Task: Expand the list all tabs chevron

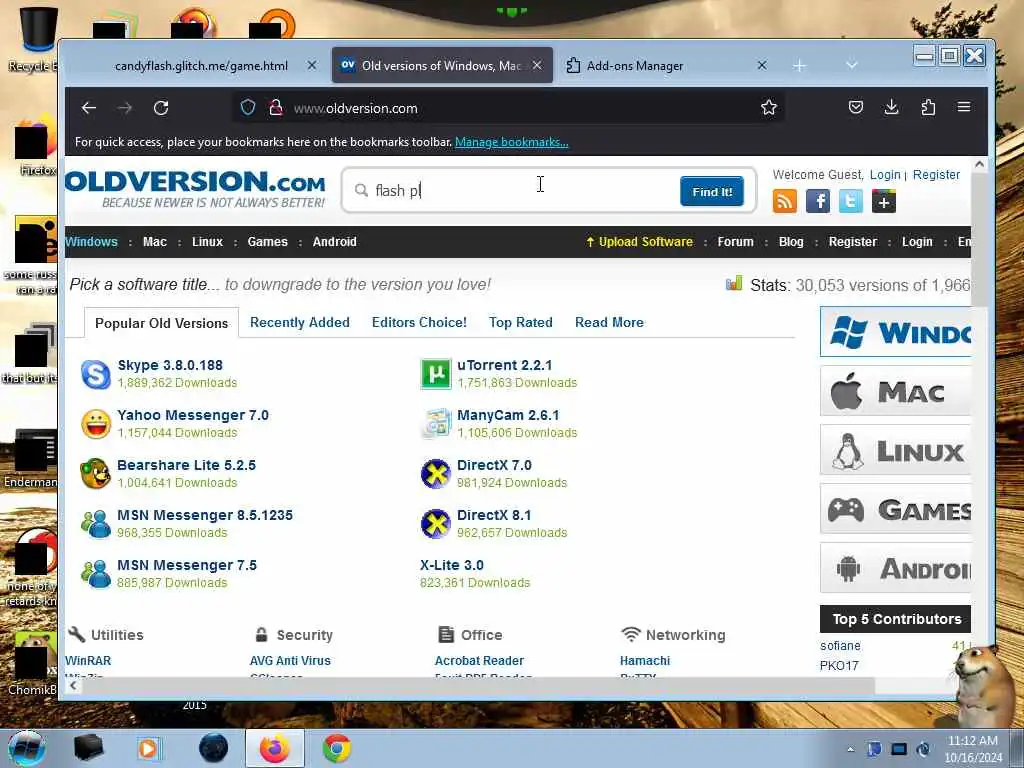Action: 851,65
